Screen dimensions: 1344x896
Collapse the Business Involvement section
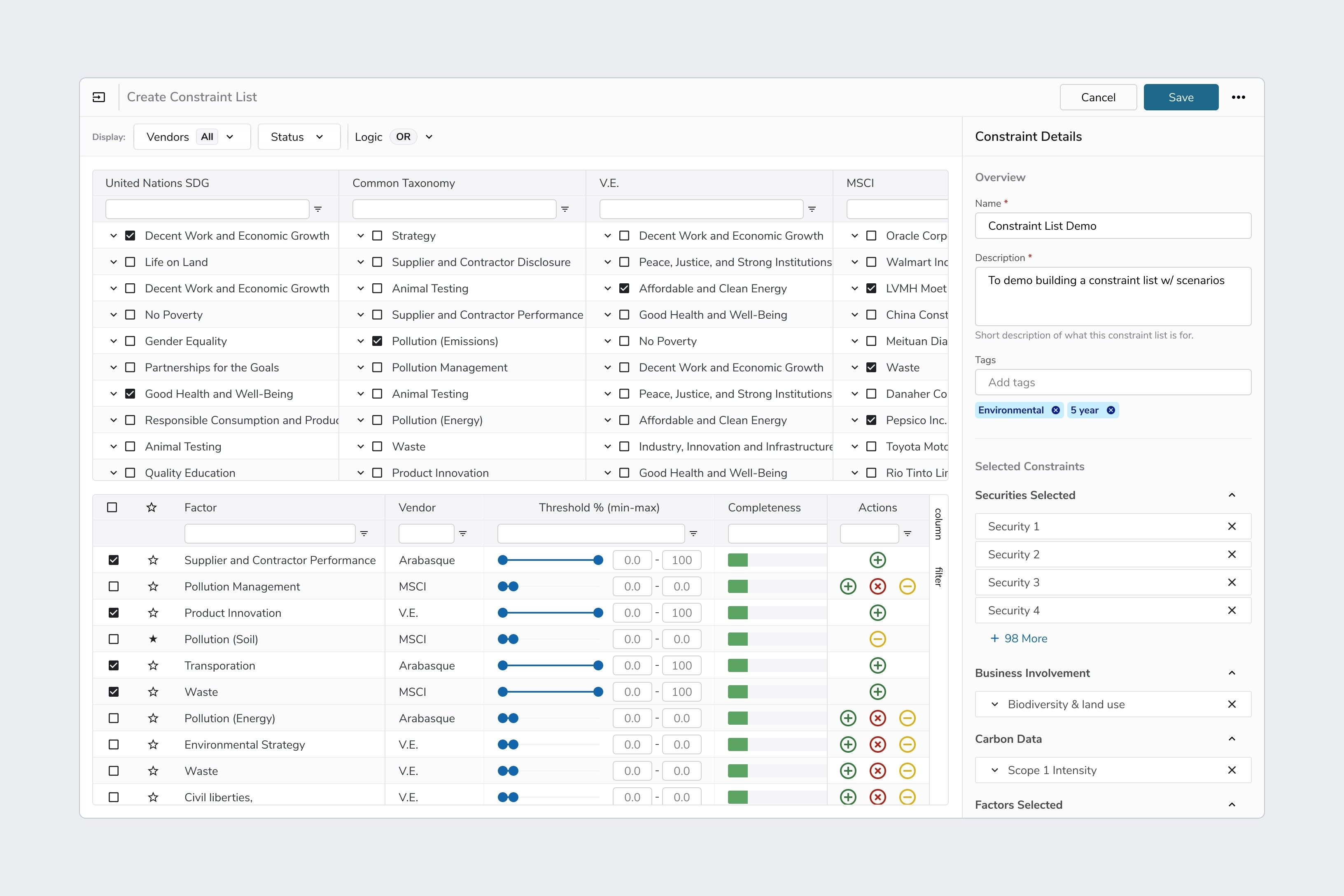point(1232,673)
